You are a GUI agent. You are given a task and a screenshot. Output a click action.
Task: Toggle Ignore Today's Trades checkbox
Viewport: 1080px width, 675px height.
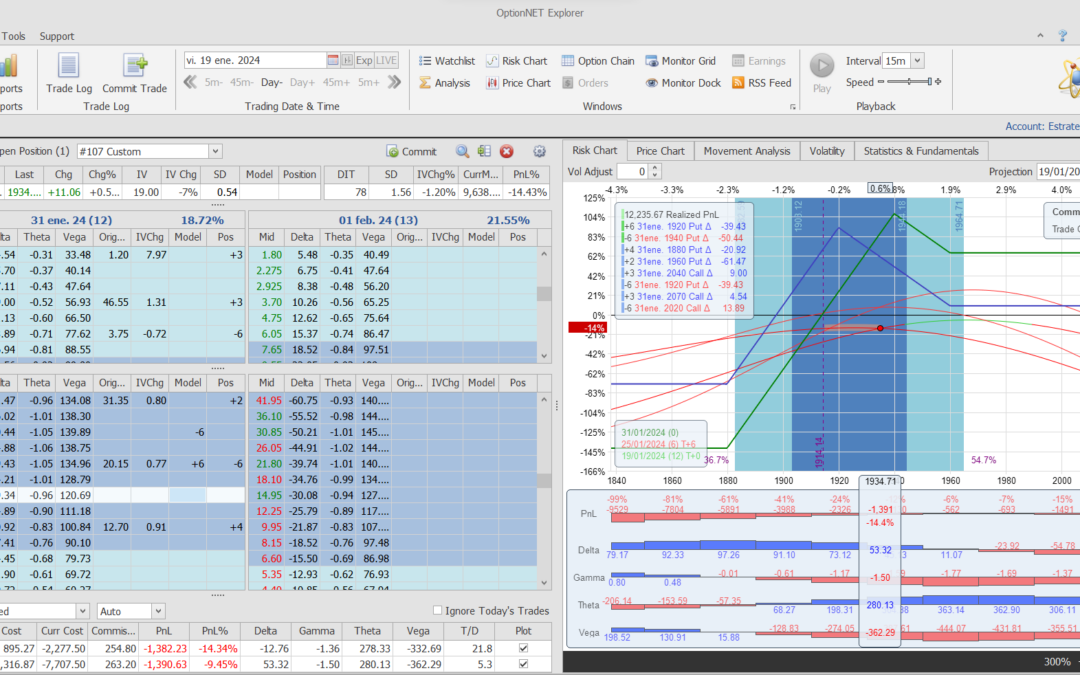point(438,611)
